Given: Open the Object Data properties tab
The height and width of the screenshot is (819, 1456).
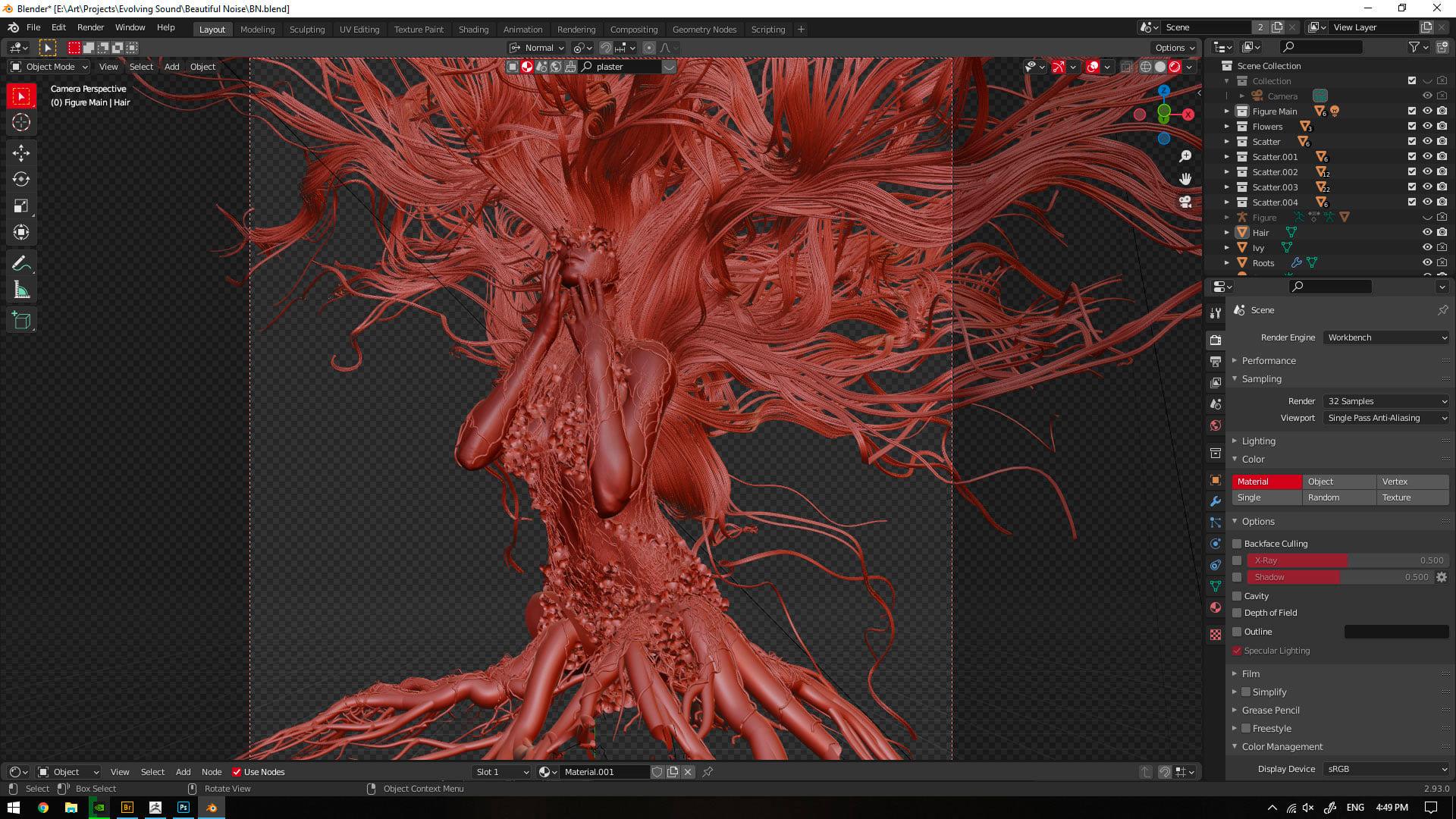Looking at the screenshot, I should tap(1216, 586).
